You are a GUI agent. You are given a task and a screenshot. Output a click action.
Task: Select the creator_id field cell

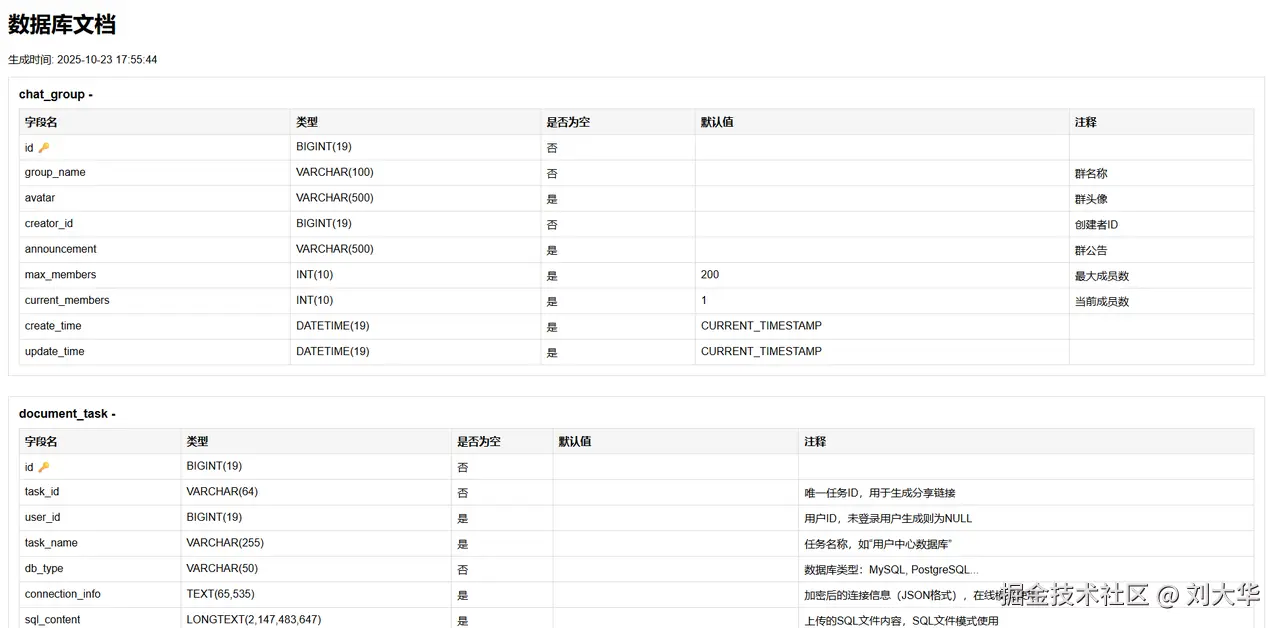coord(155,224)
